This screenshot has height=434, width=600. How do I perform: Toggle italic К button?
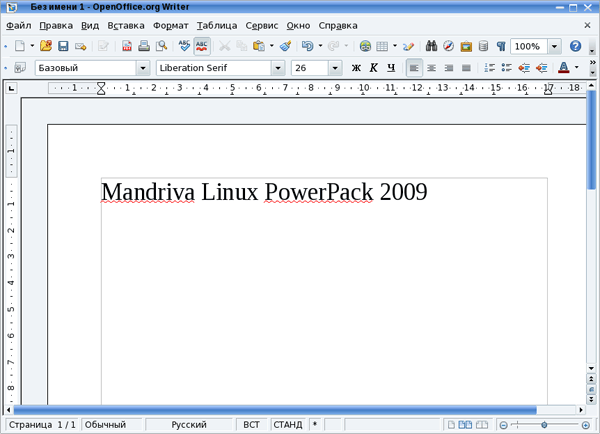pyautogui.click(x=373, y=68)
